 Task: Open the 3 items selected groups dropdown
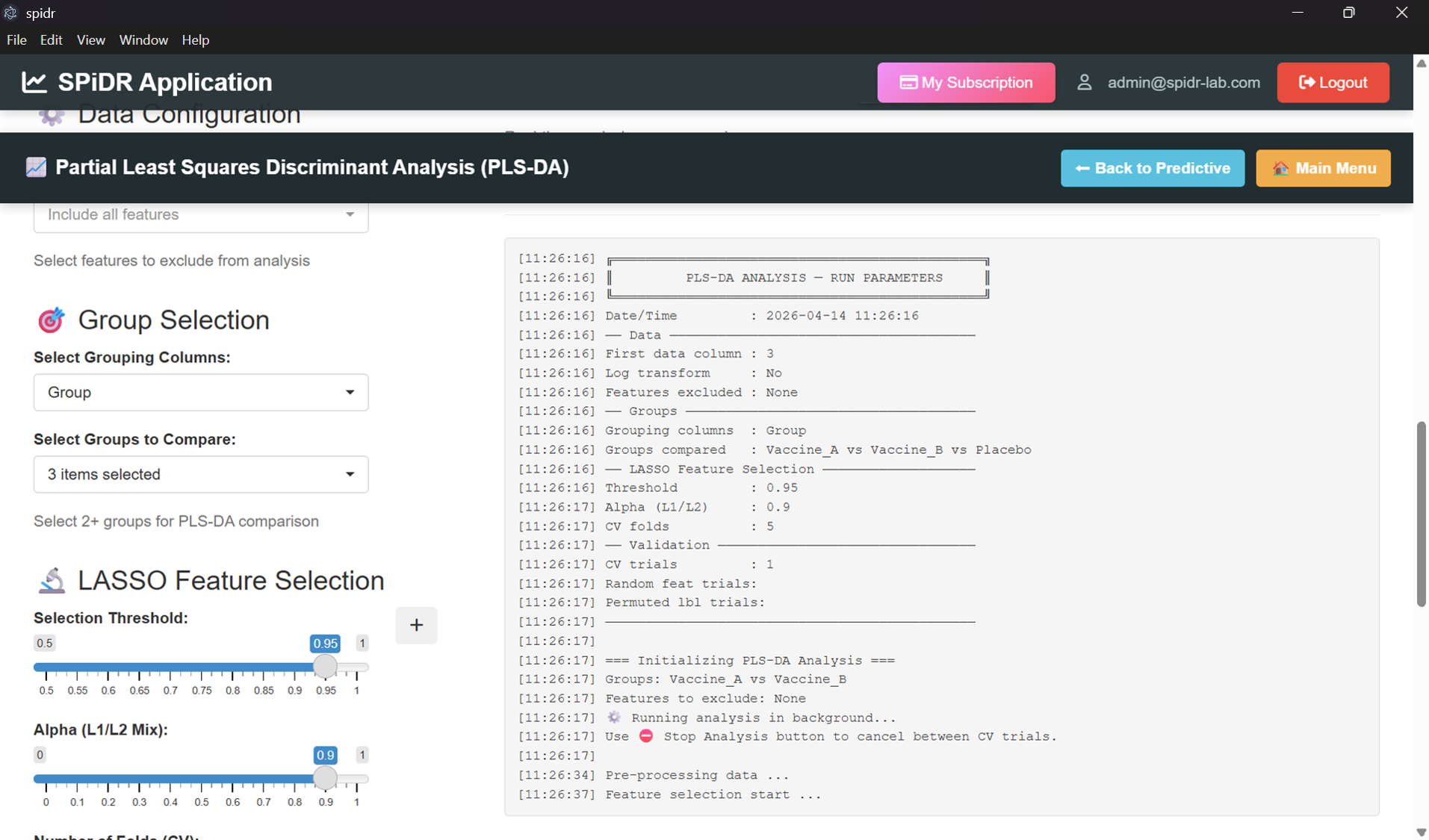(201, 474)
